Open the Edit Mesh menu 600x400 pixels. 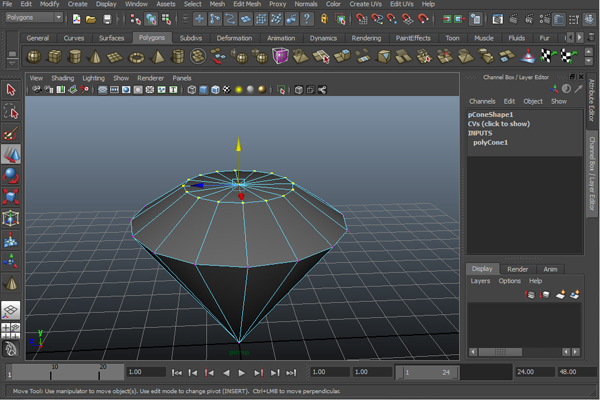click(x=247, y=4)
